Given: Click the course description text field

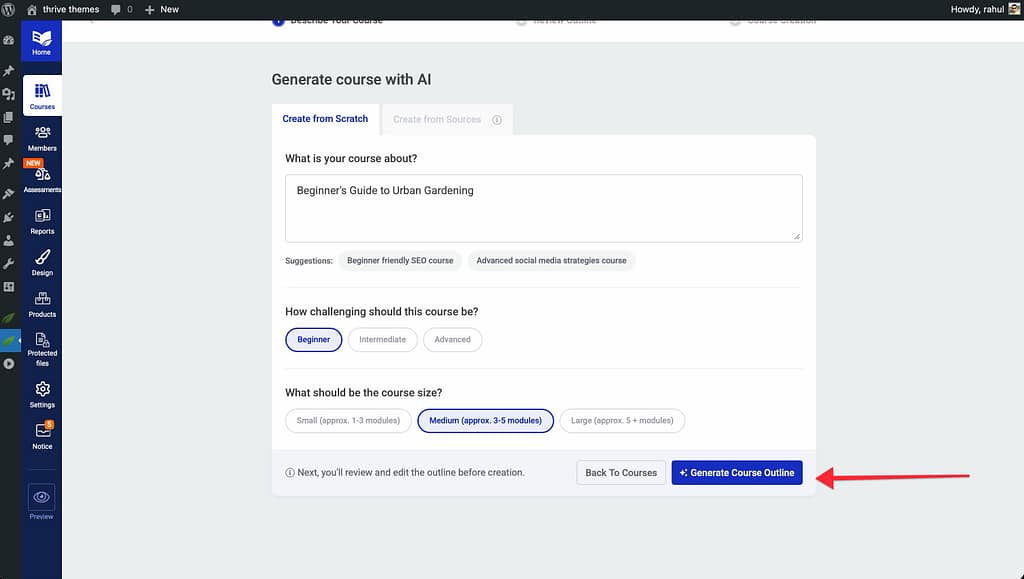Looking at the screenshot, I should tap(543, 208).
